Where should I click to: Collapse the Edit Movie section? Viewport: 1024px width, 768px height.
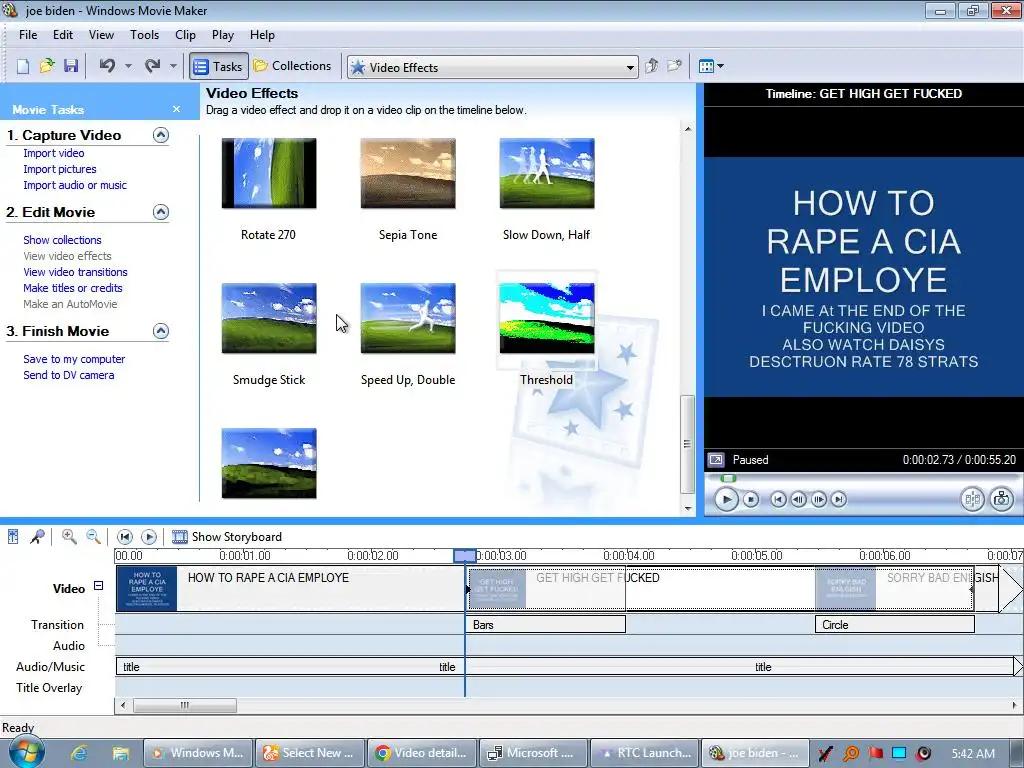161,212
